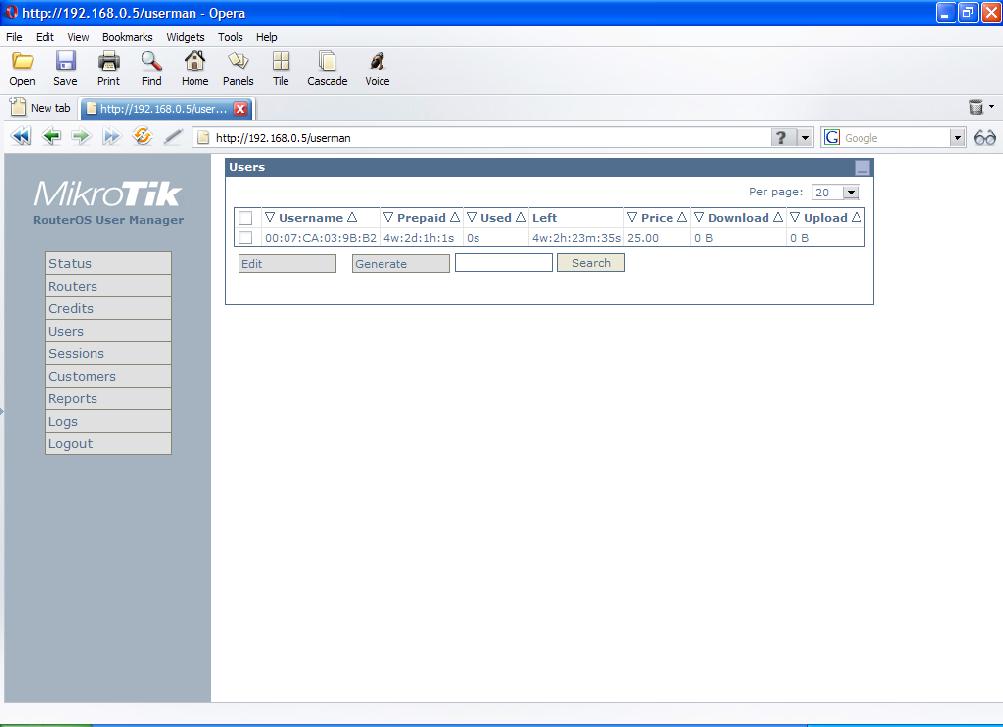
Task: Sort Used ascending with up triangle
Action: (x=521, y=217)
